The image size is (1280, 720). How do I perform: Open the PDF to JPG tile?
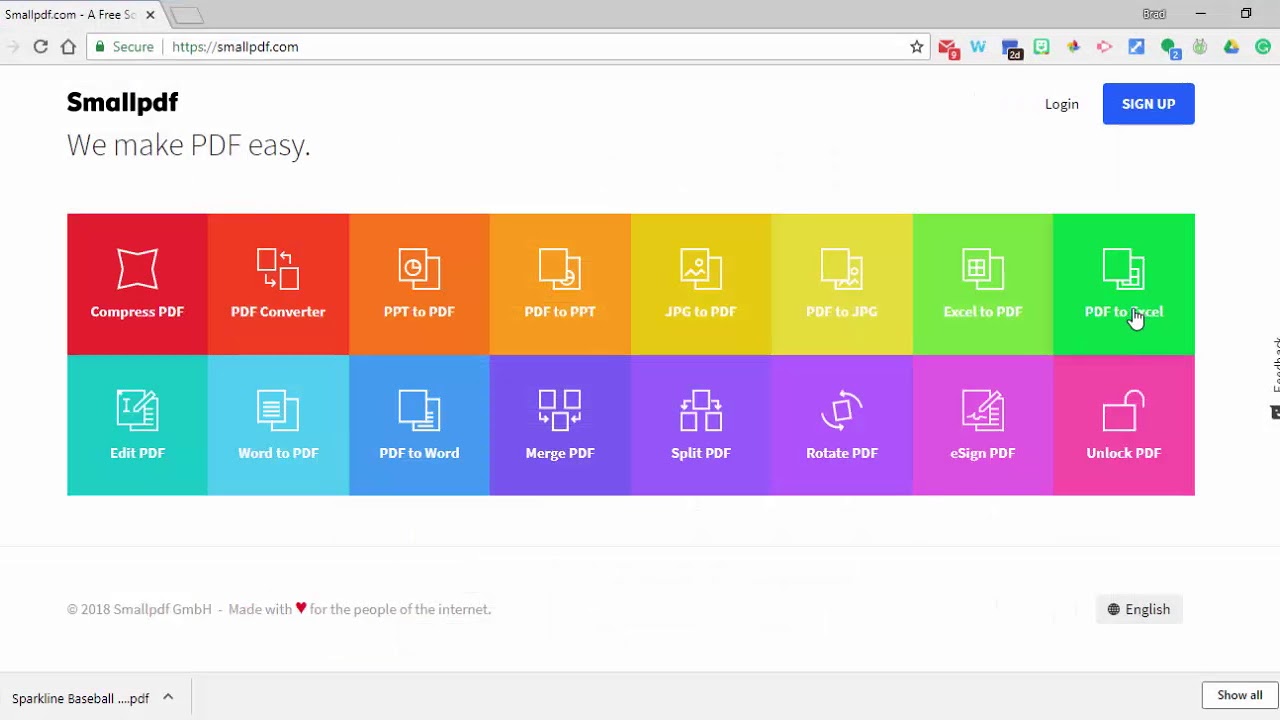tap(842, 284)
